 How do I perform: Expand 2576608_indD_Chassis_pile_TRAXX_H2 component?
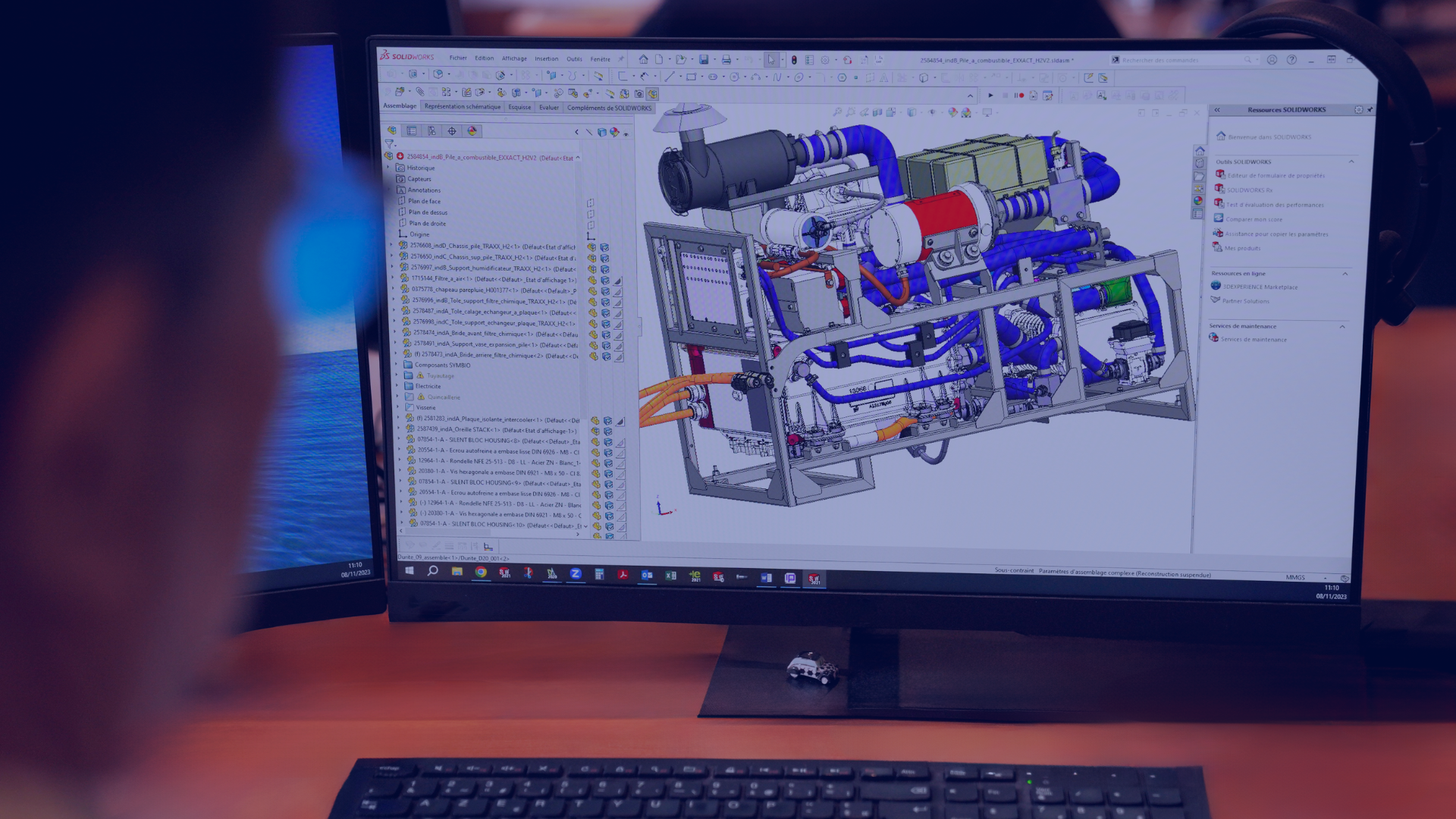coord(392,245)
